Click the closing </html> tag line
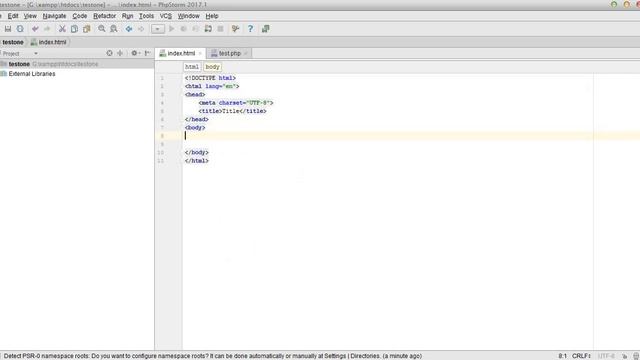The image size is (640, 360). click(x=197, y=160)
